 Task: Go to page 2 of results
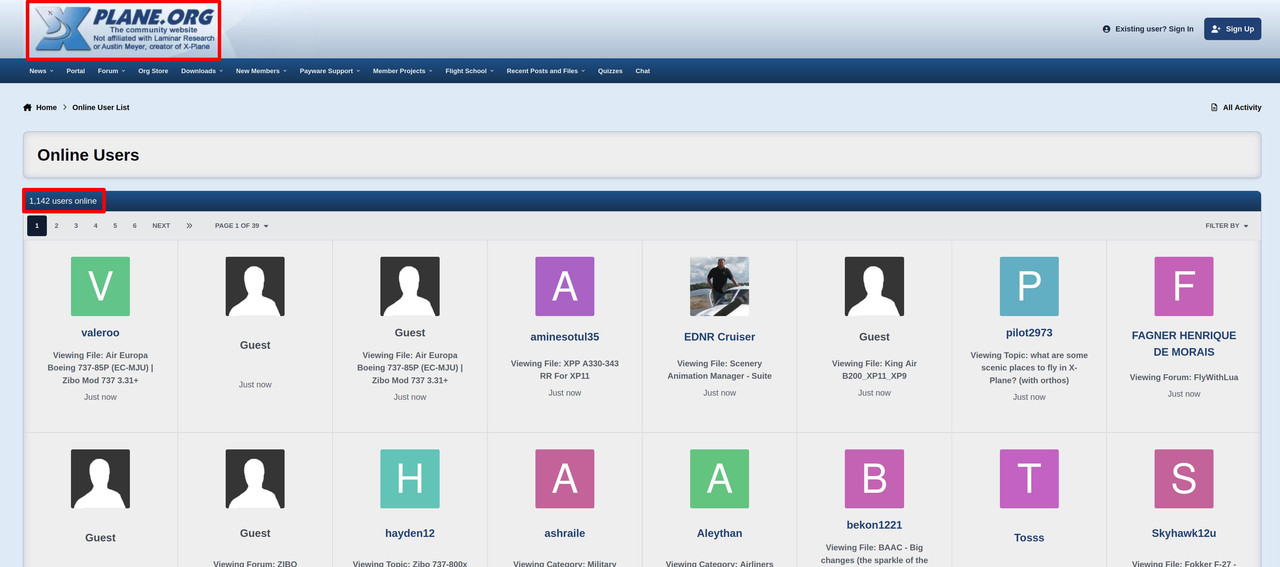56,226
